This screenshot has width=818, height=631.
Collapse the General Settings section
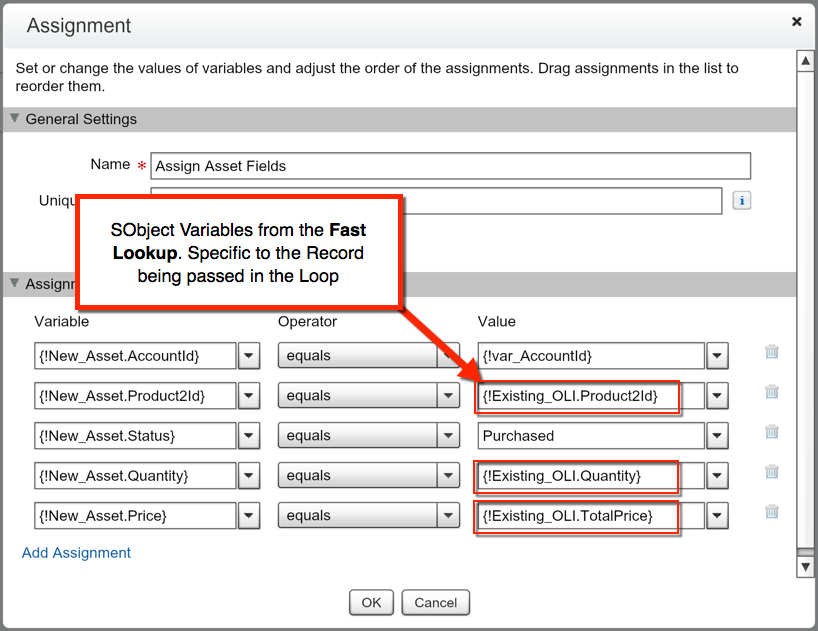click(14, 119)
